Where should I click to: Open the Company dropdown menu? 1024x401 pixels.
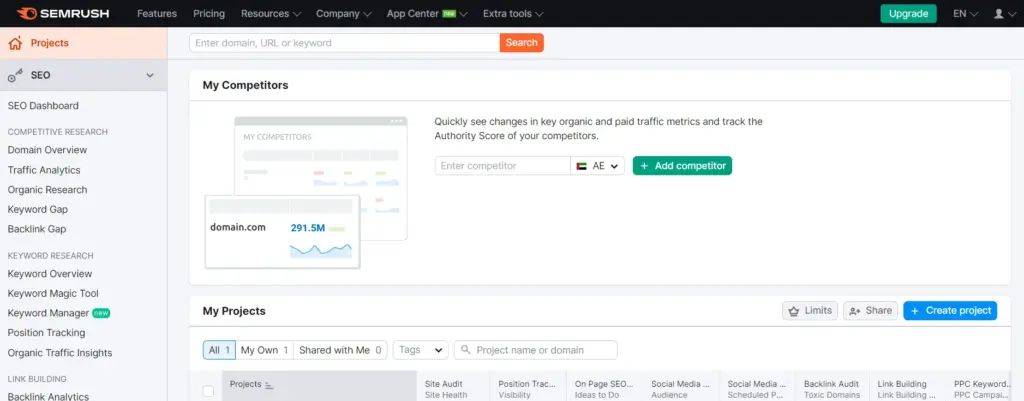(344, 14)
